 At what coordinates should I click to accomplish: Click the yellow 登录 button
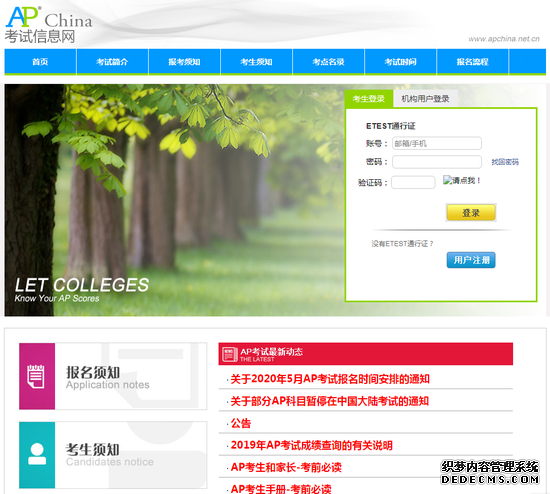471,213
